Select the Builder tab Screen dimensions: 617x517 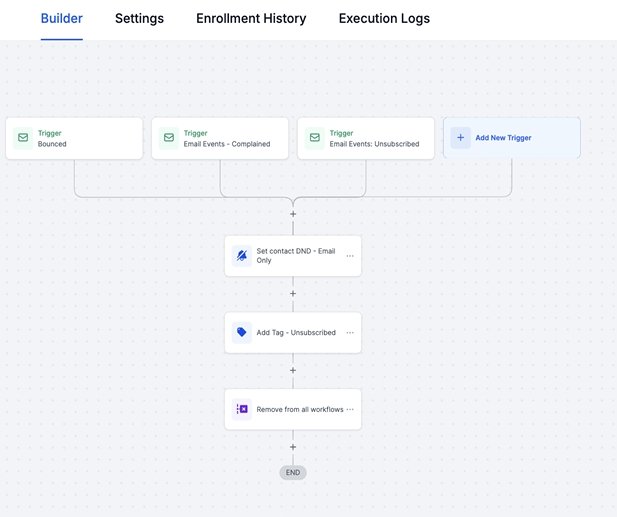[62, 19]
